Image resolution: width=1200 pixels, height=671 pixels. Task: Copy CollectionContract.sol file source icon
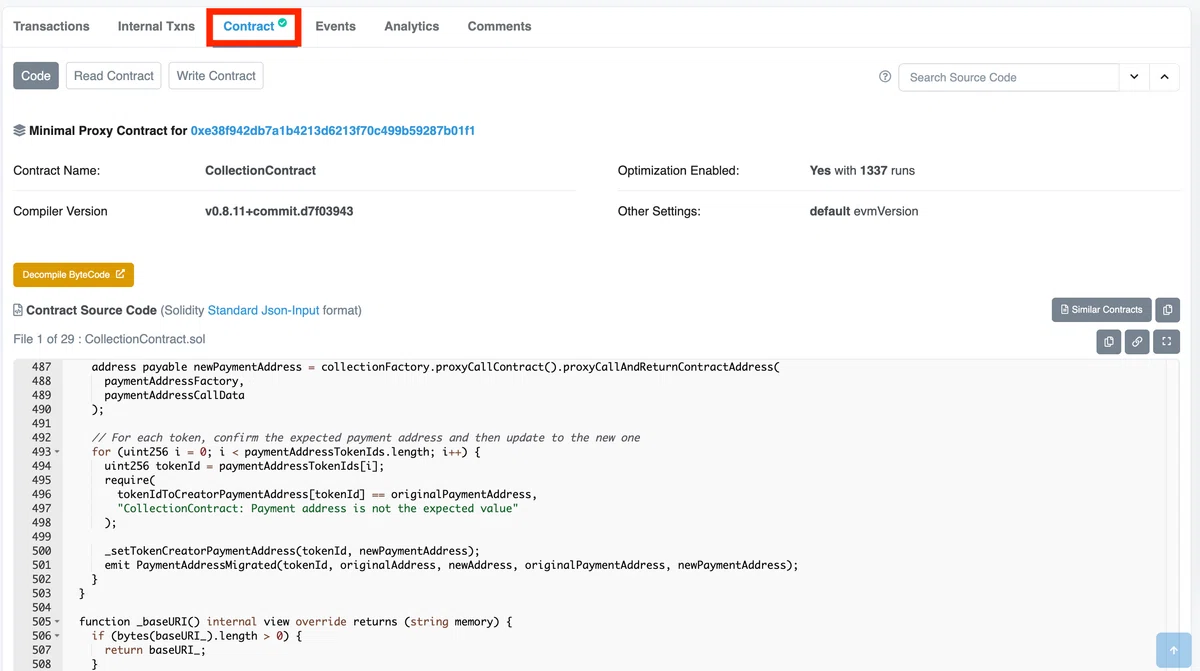[1109, 342]
